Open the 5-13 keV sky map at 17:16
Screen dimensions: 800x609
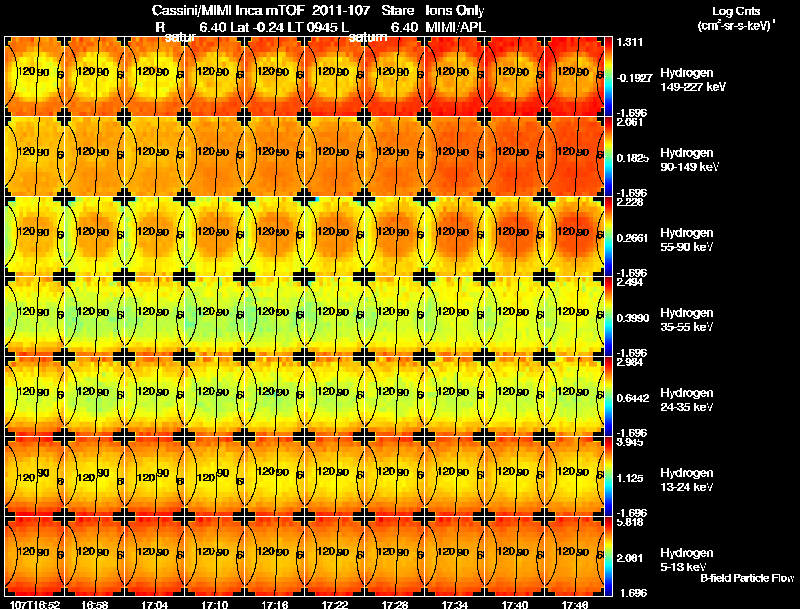tap(274, 557)
